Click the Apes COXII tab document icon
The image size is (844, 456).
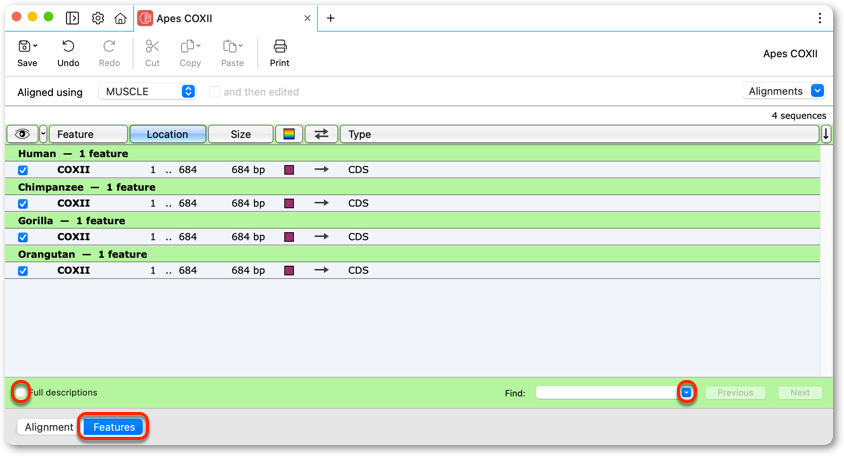[145, 18]
